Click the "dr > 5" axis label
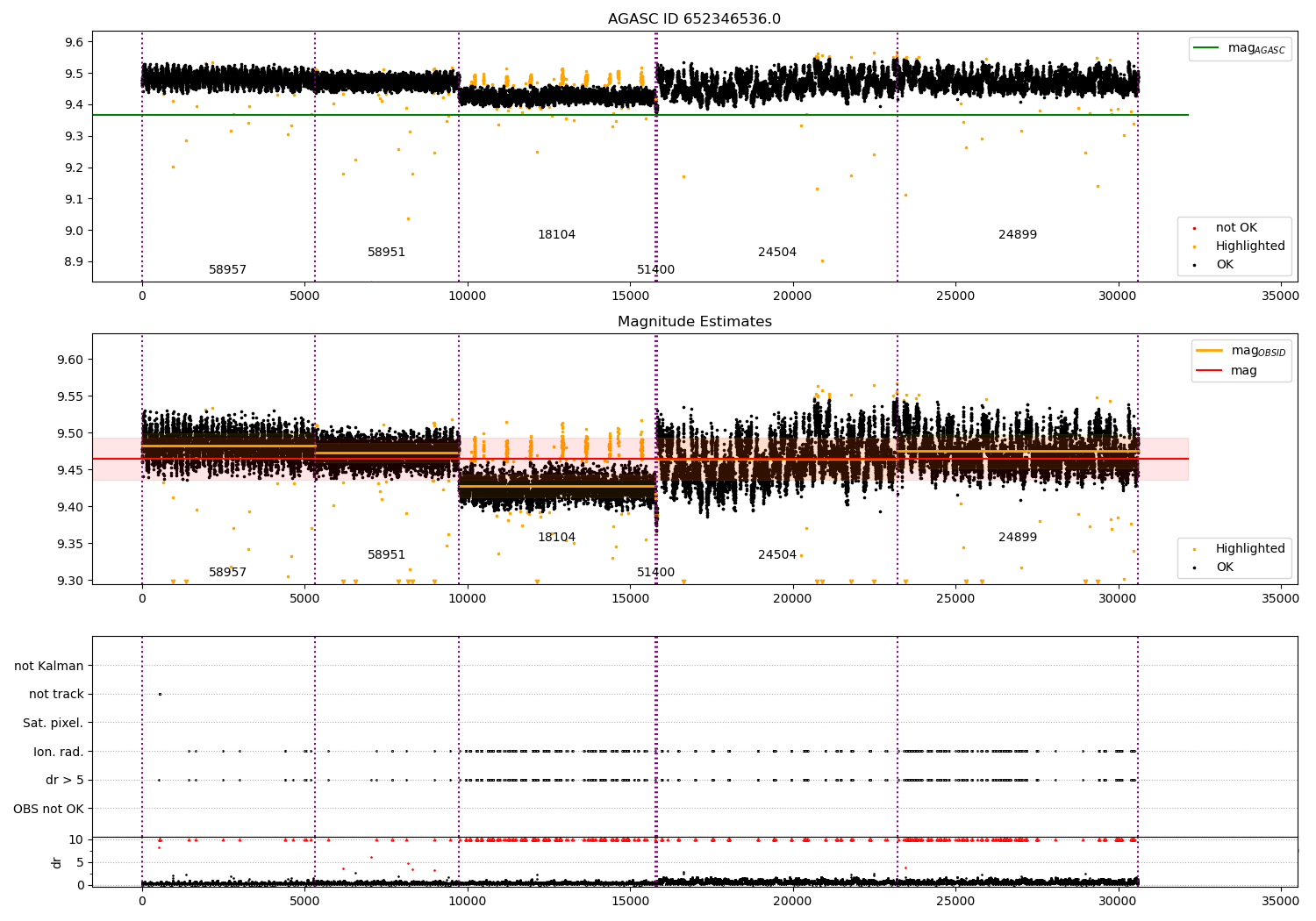1316x921 pixels. coord(65,781)
